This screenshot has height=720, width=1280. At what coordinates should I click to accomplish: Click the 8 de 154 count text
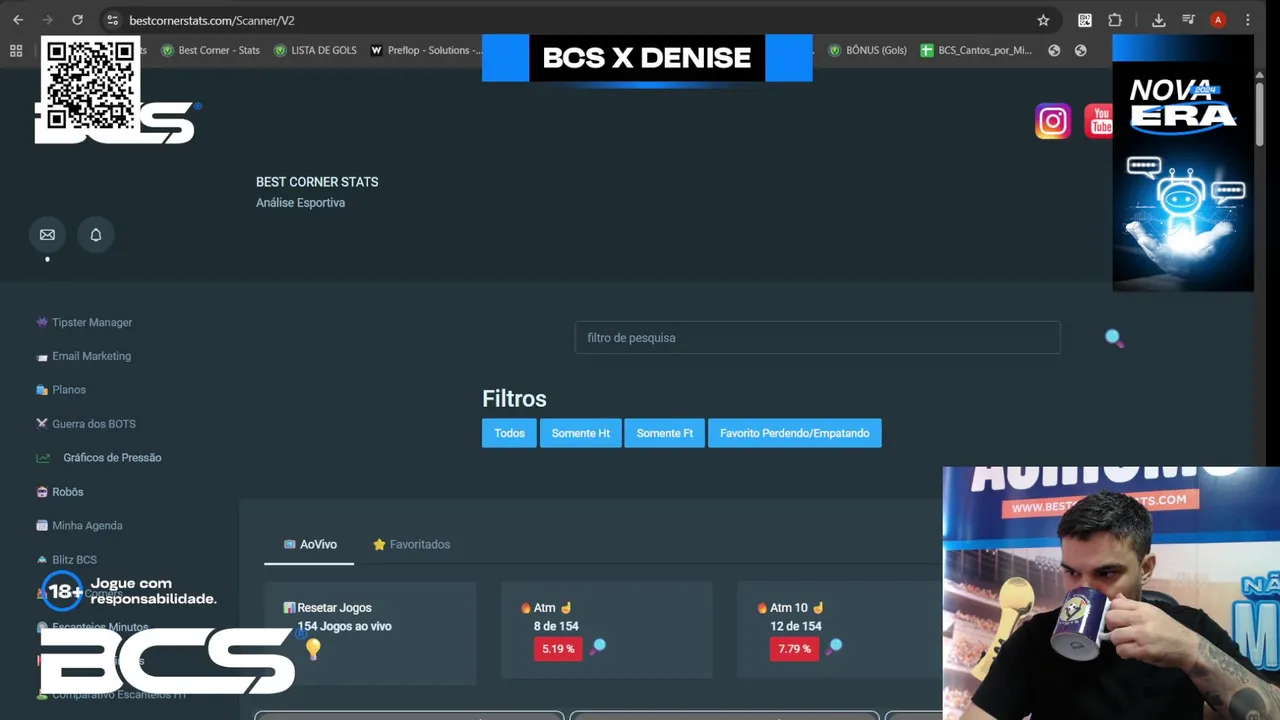pyautogui.click(x=556, y=627)
